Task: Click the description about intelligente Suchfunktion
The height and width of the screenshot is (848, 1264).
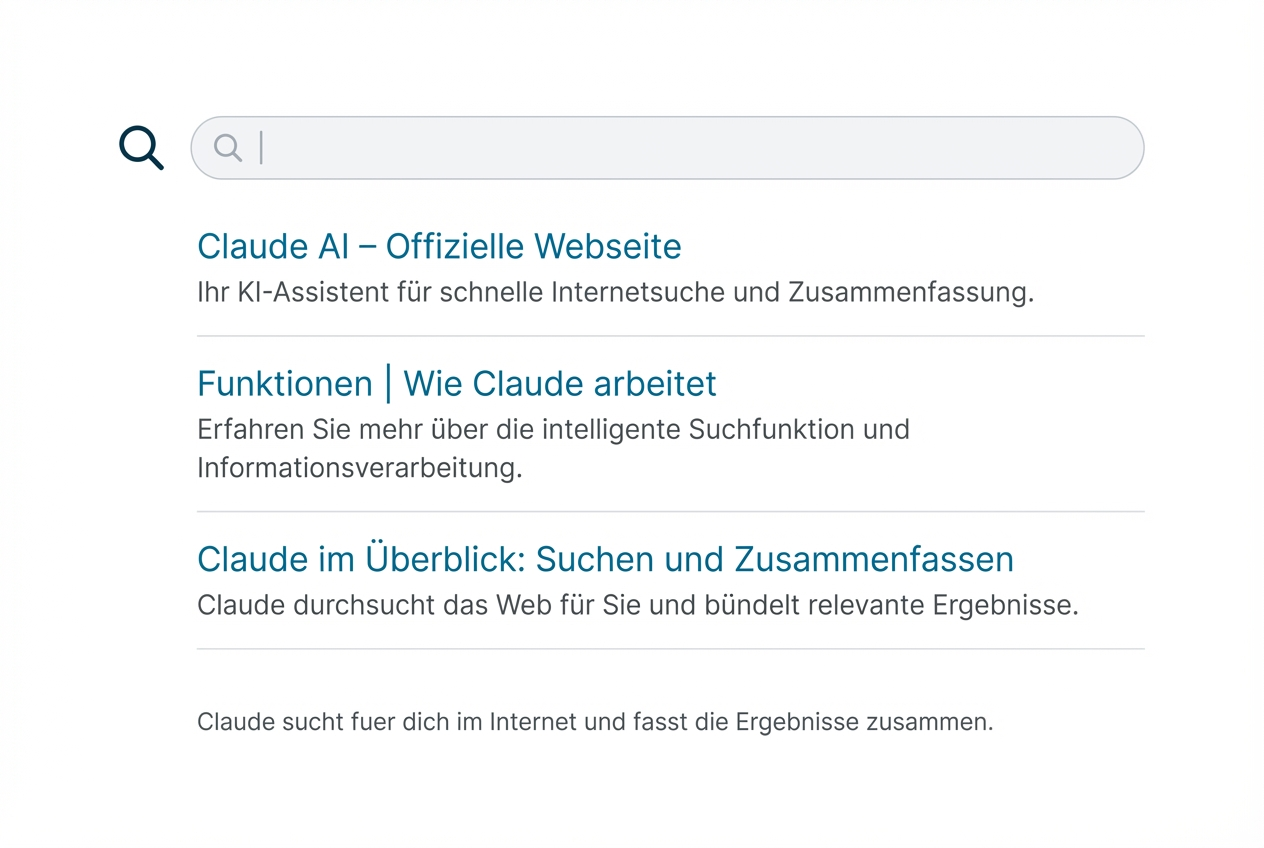Action: coord(553,429)
